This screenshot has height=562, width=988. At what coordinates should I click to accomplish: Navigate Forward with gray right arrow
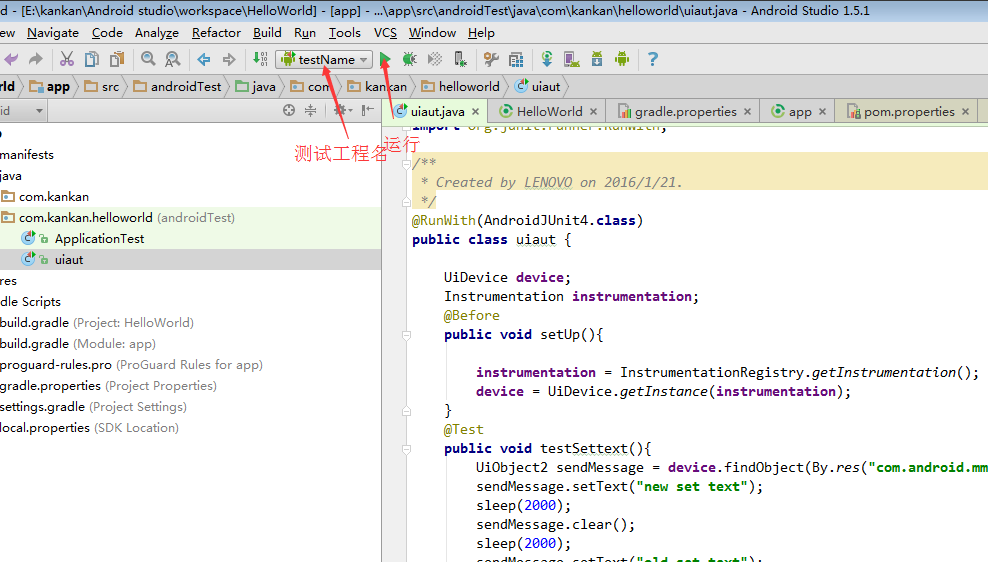(229, 59)
